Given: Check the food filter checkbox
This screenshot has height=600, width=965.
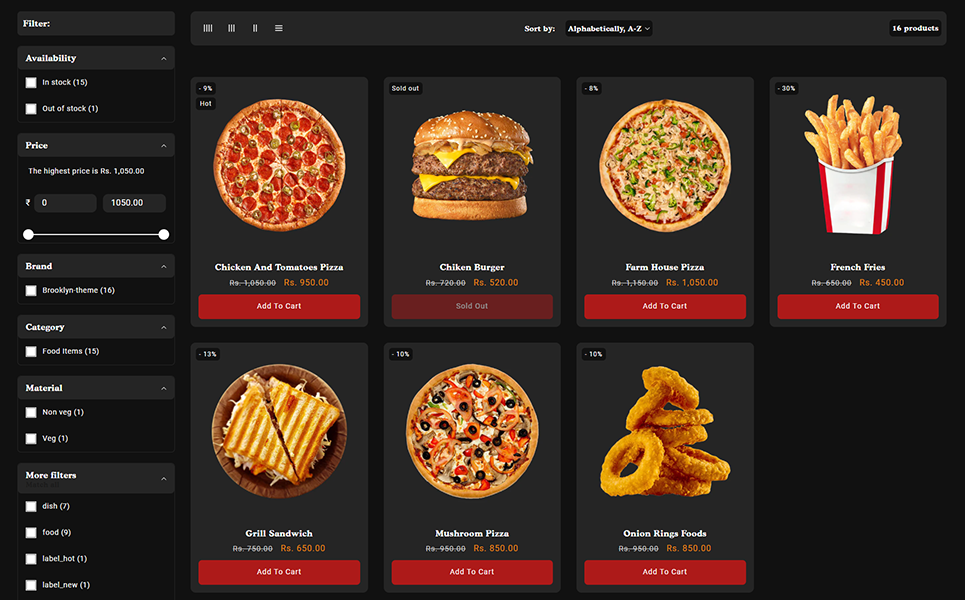Looking at the screenshot, I should coord(31,532).
